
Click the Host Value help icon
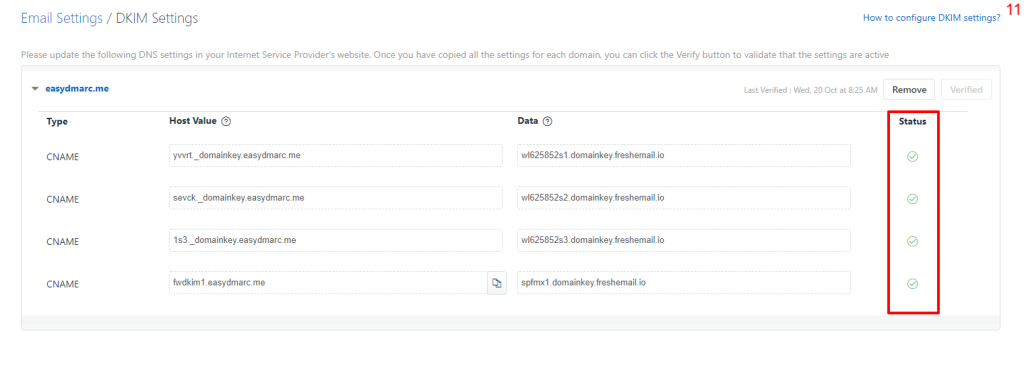tap(226, 121)
